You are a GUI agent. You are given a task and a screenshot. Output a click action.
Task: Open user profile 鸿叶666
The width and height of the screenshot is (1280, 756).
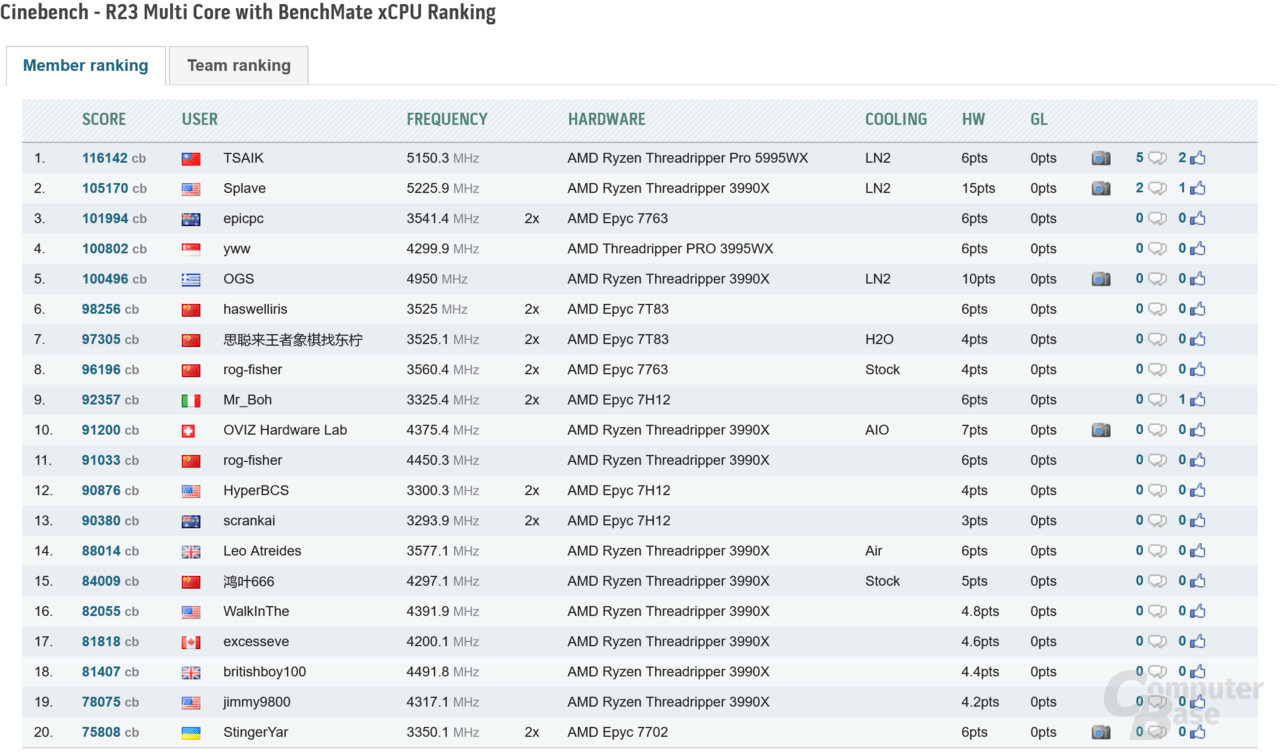point(248,581)
